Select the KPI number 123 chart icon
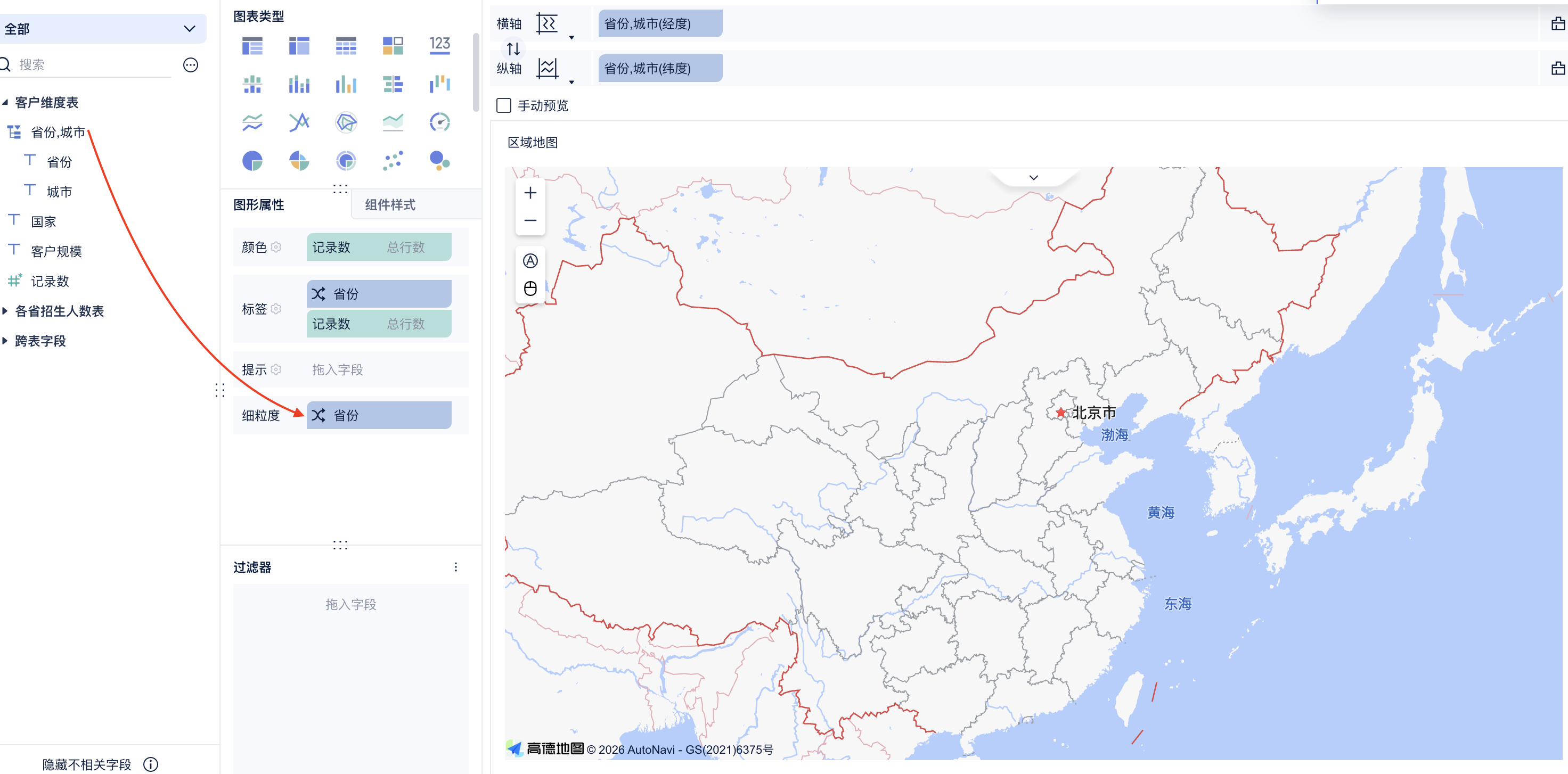The image size is (1568, 774). pyautogui.click(x=439, y=46)
